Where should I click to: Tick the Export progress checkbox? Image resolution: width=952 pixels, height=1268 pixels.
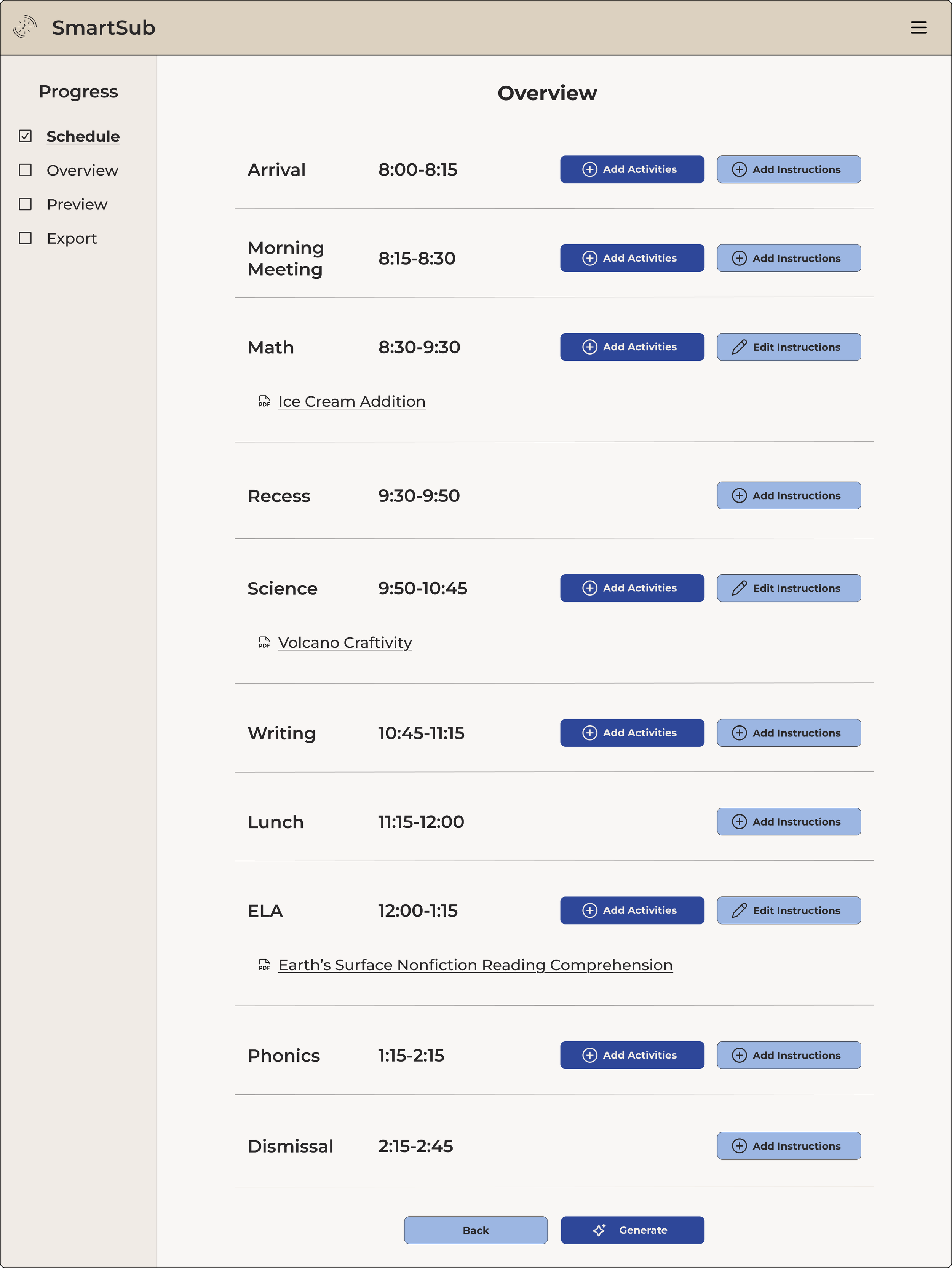coord(25,238)
